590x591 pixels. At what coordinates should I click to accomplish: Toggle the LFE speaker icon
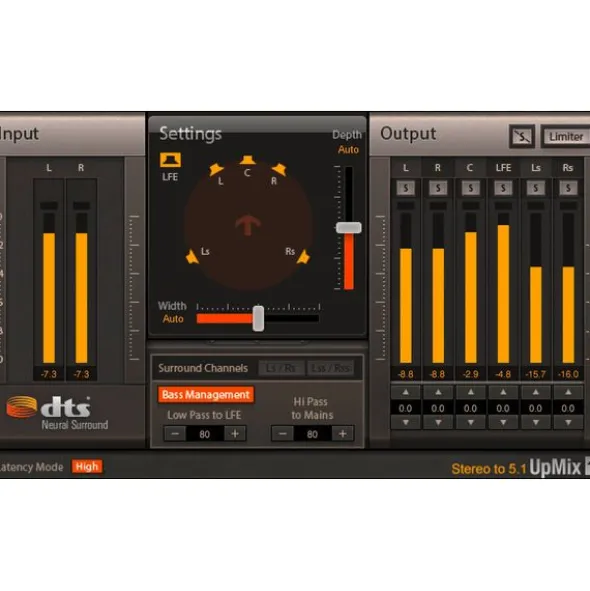point(170,160)
